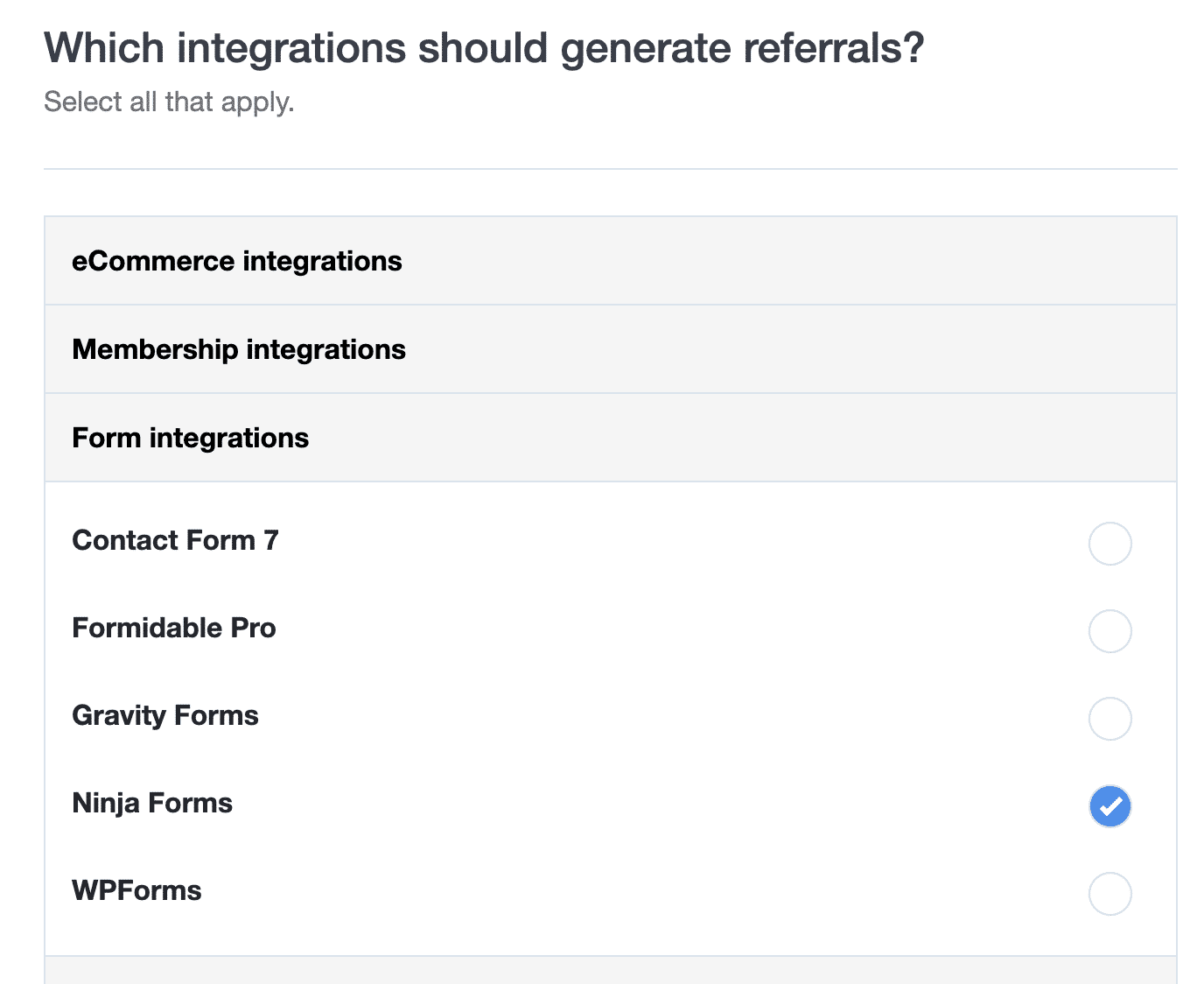Collapse the Form integrations section
The width and height of the screenshot is (1204, 984).
click(x=190, y=438)
